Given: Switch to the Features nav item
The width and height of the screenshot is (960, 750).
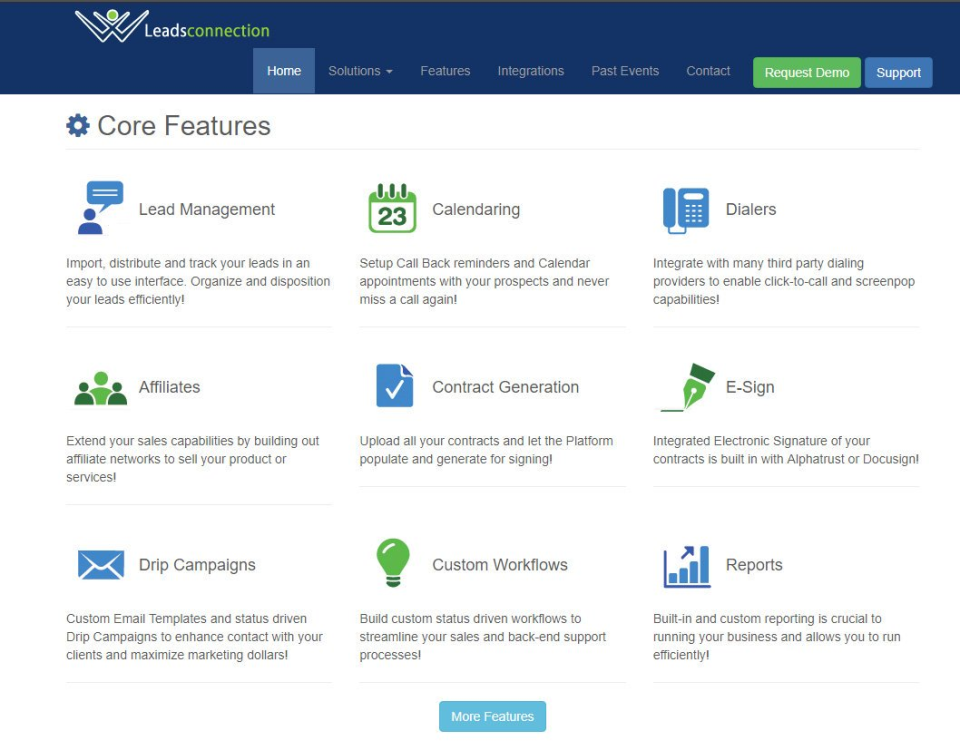Looking at the screenshot, I should [x=445, y=71].
